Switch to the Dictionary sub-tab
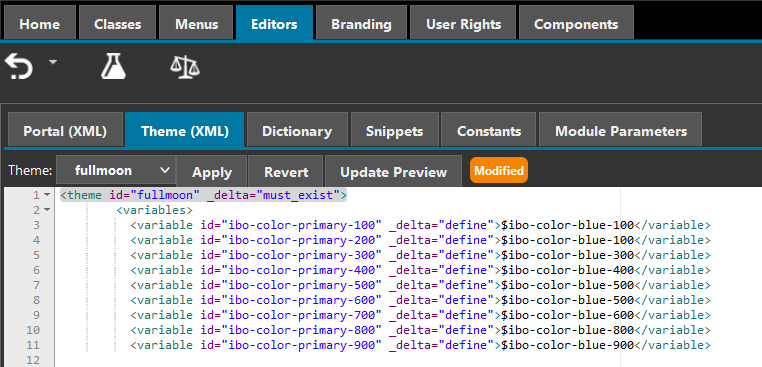The image size is (762, 367). [297, 131]
